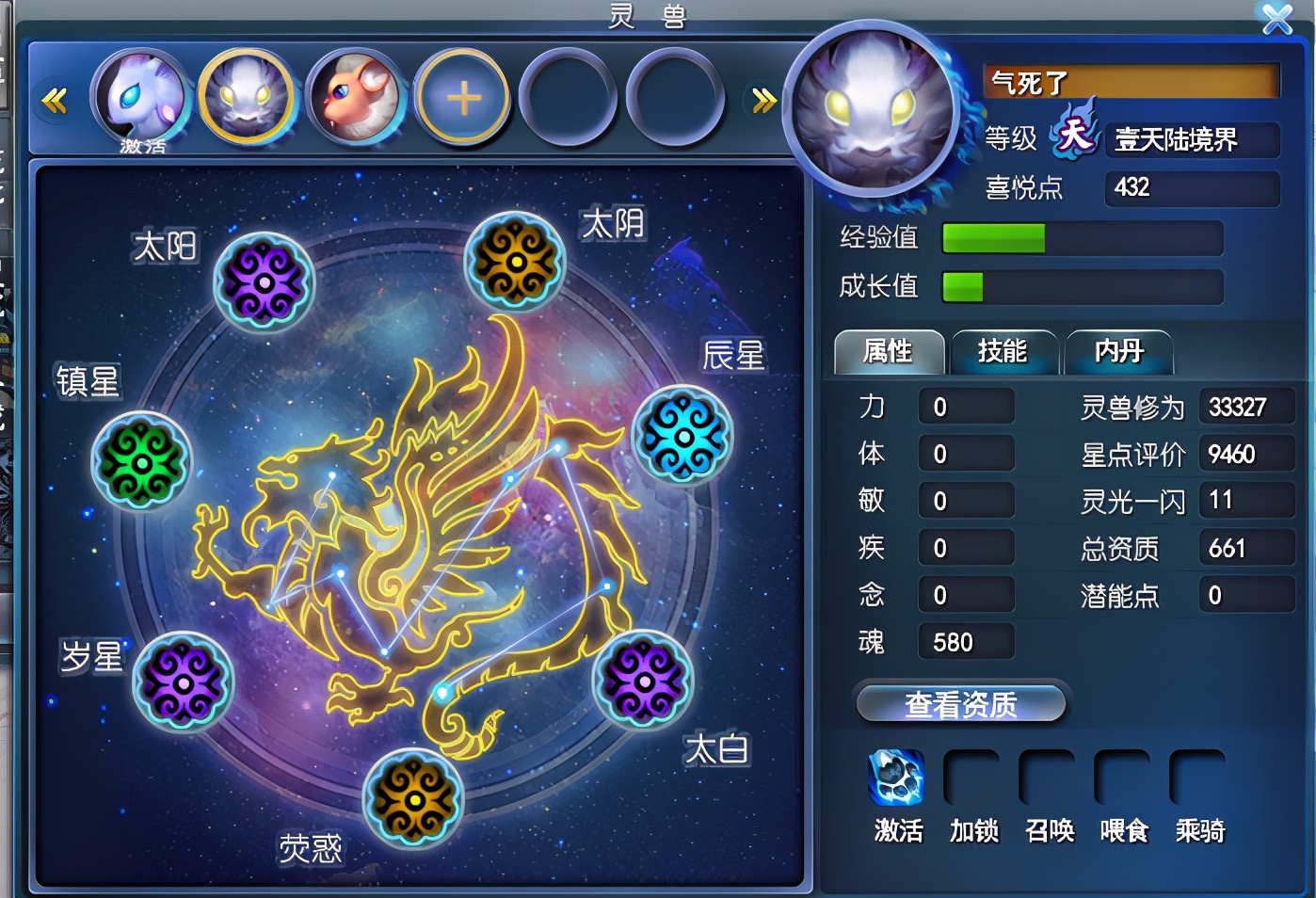Click the pet name field 气死了
The image size is (1316, 898).
[1131, 82]
